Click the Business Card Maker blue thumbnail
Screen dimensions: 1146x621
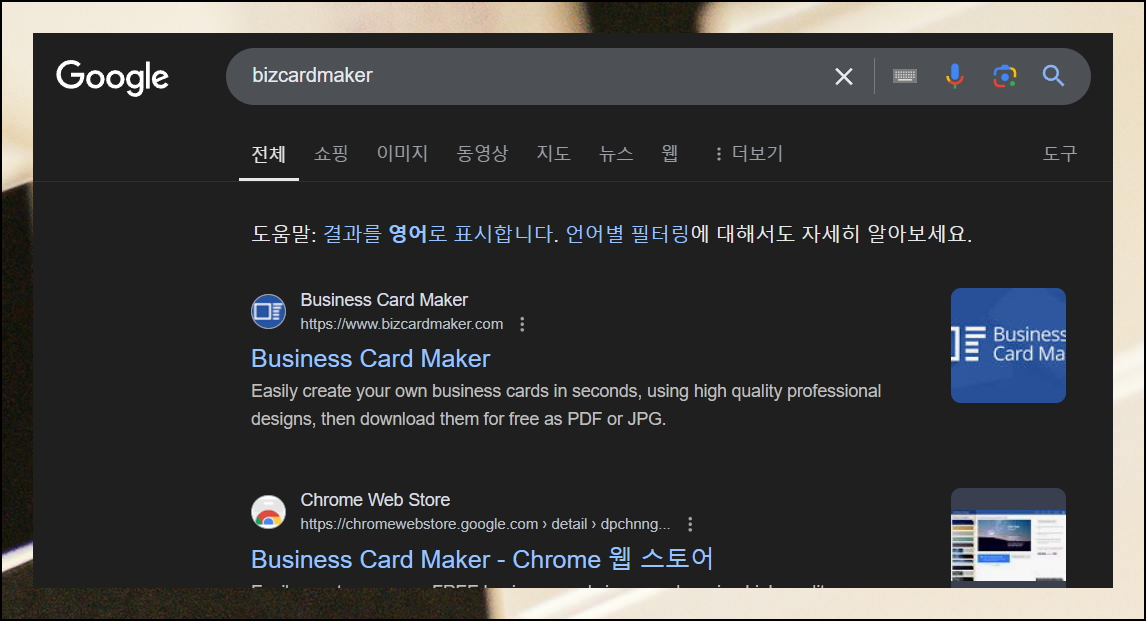click(1008, 346)
